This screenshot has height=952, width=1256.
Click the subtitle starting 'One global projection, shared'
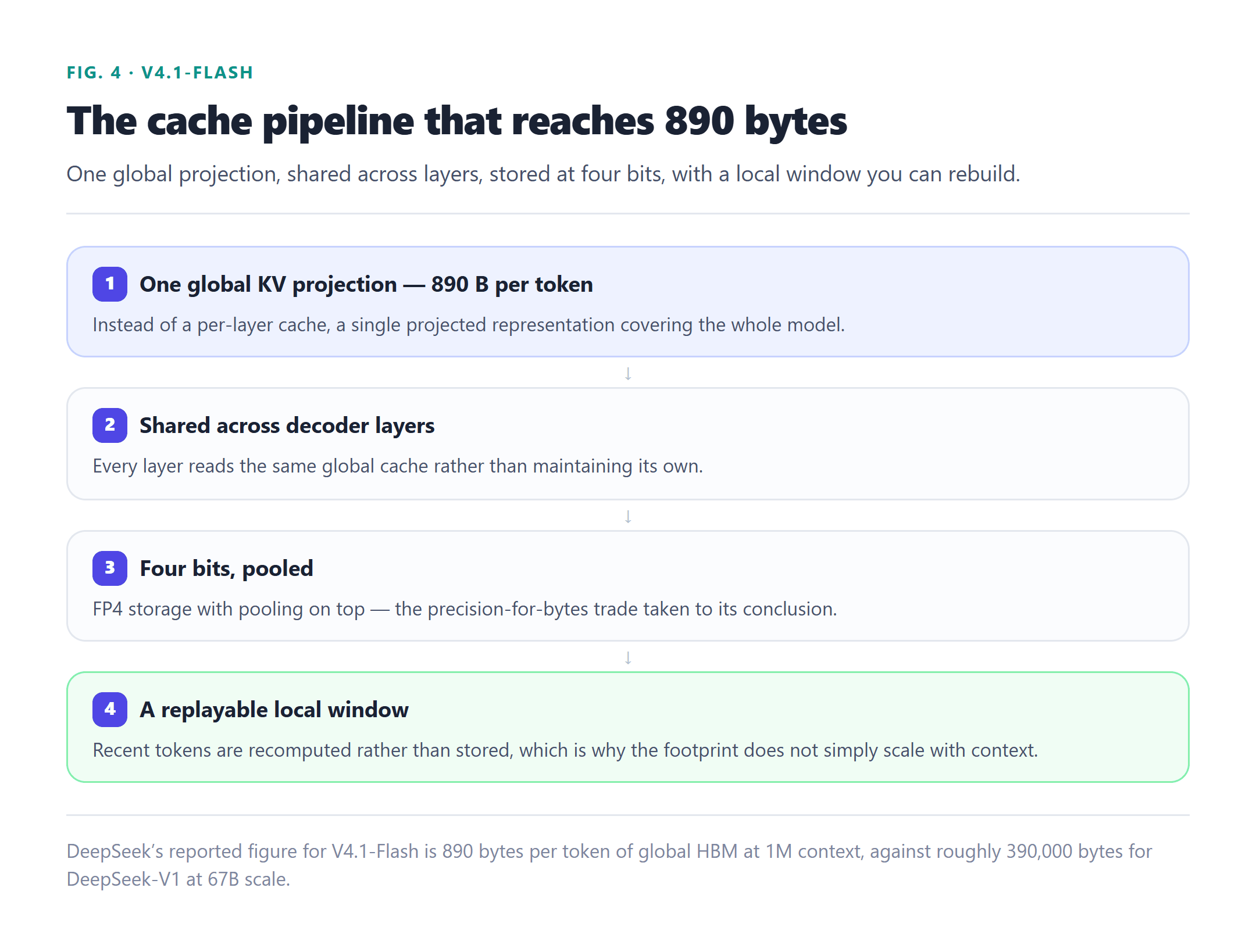point(543,174)
